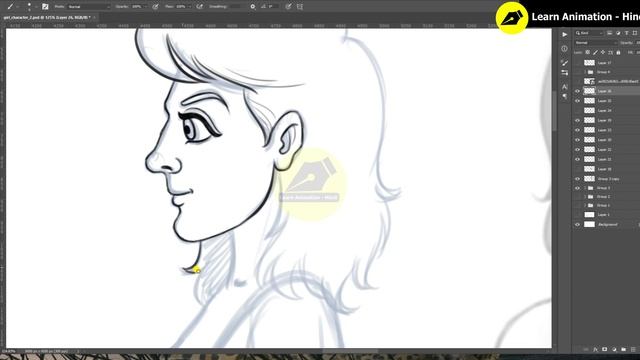Image resolution: width=640 pixels, height=360 pixels.
Task: Click the Layer 24 thumbnail
Action: 589,111
